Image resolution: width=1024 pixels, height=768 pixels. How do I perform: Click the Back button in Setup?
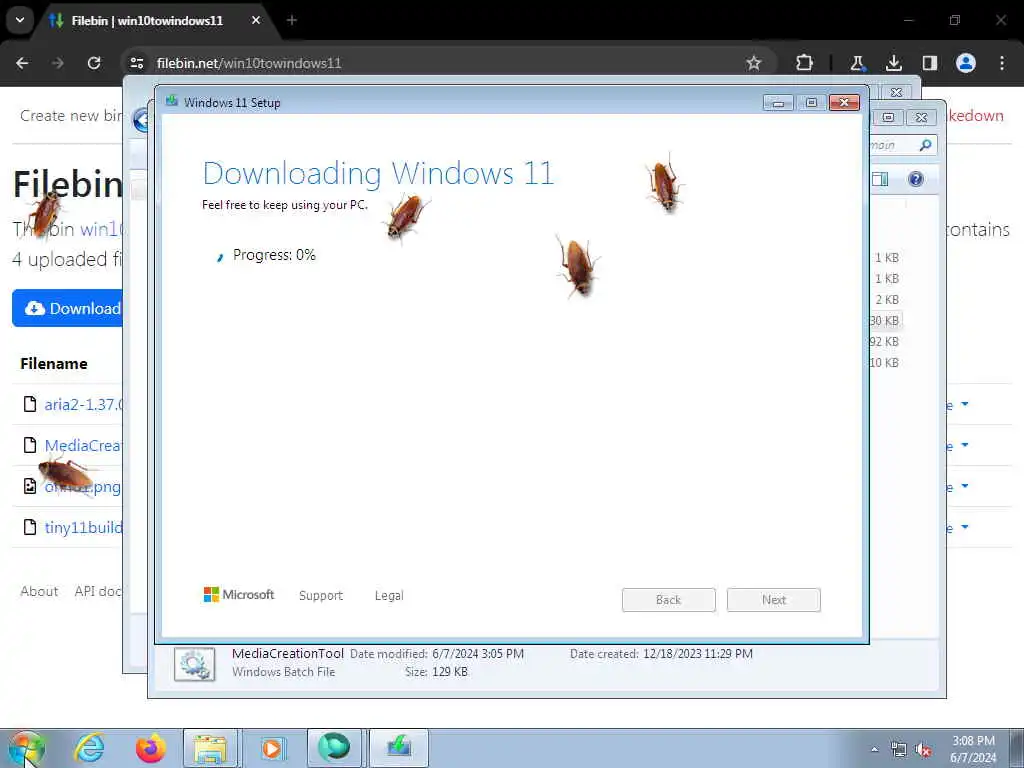[x=669, y=600]
